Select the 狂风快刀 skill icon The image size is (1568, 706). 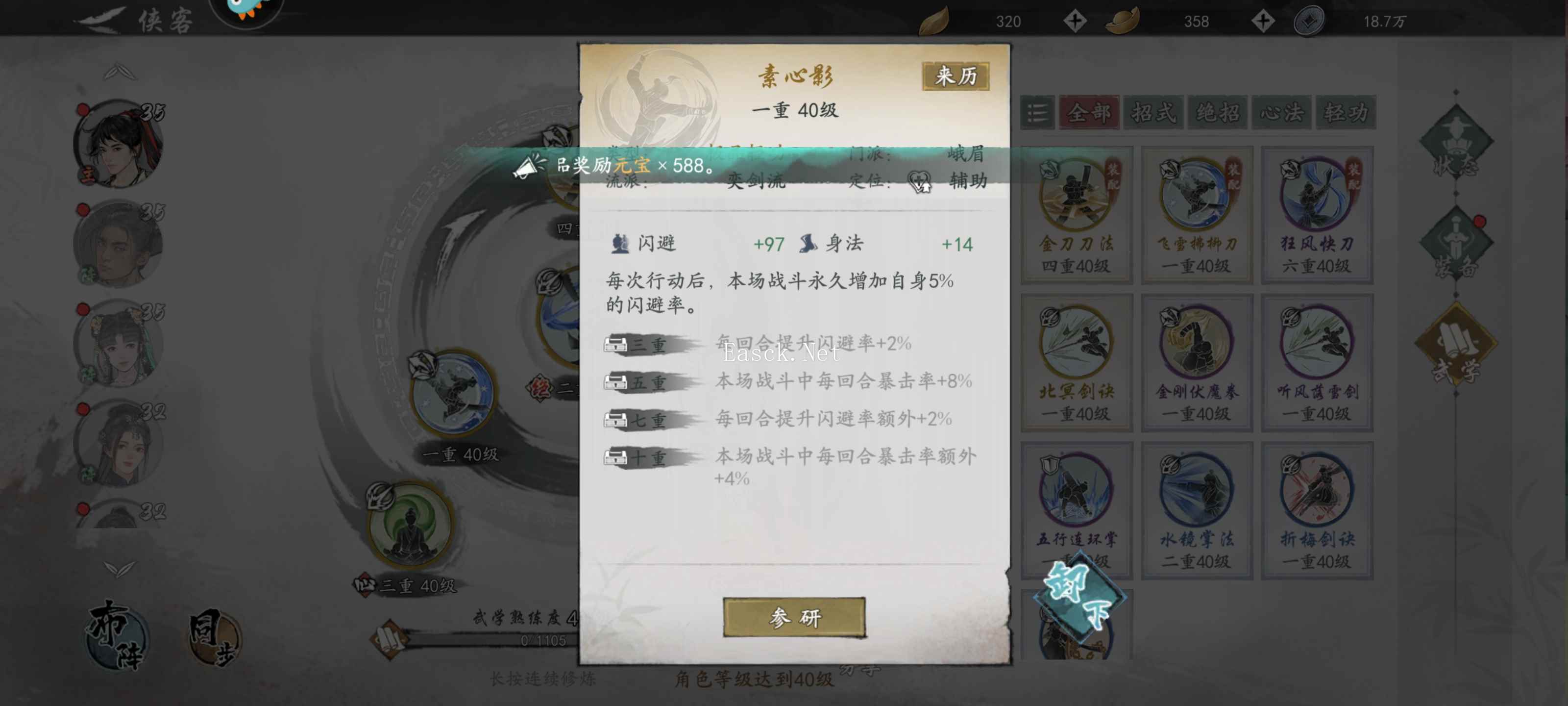pyautogui.click(x=1317, y=194)
